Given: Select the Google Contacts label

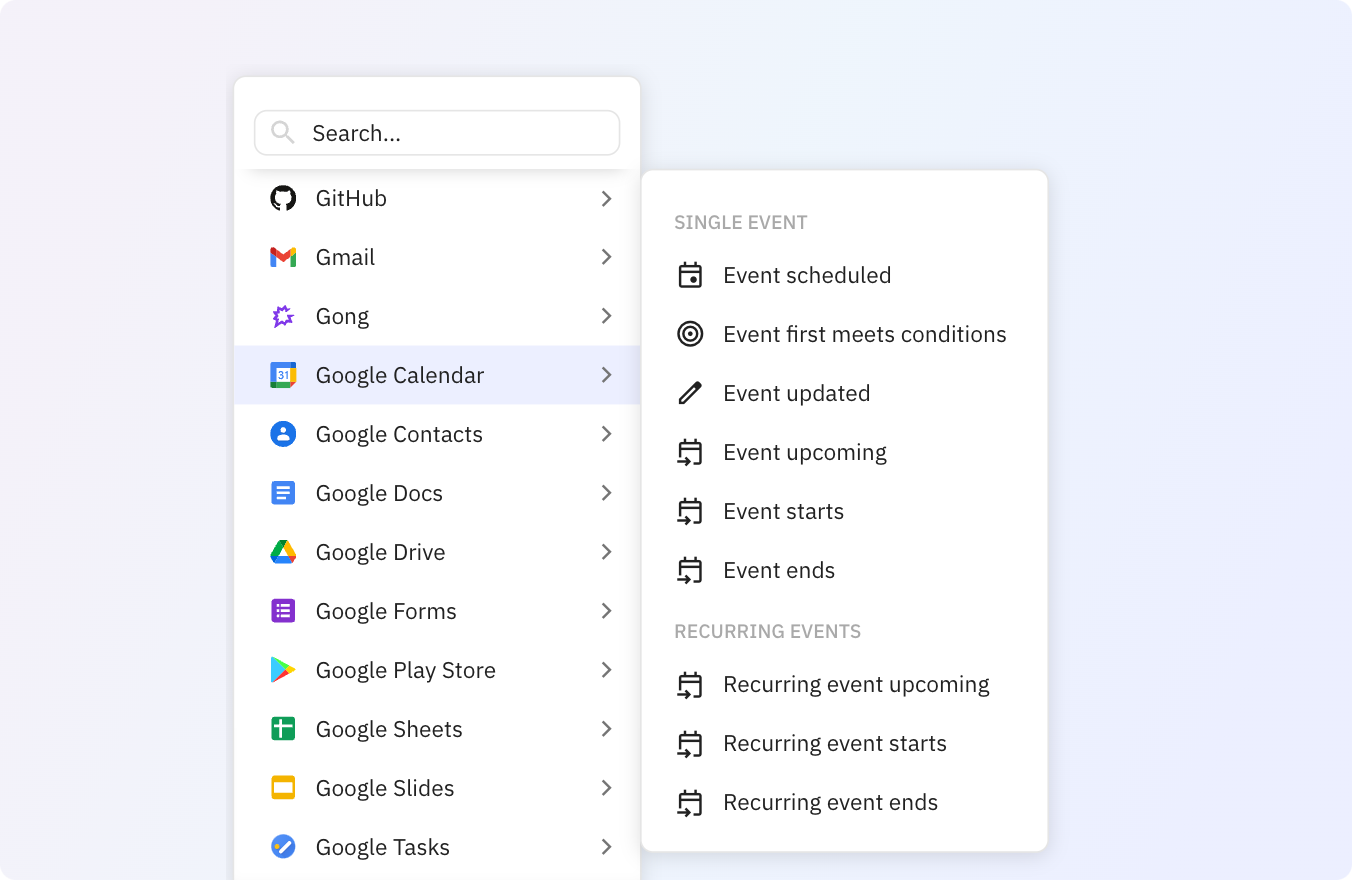Looking at the screenshot, I should tap(399, 434).
